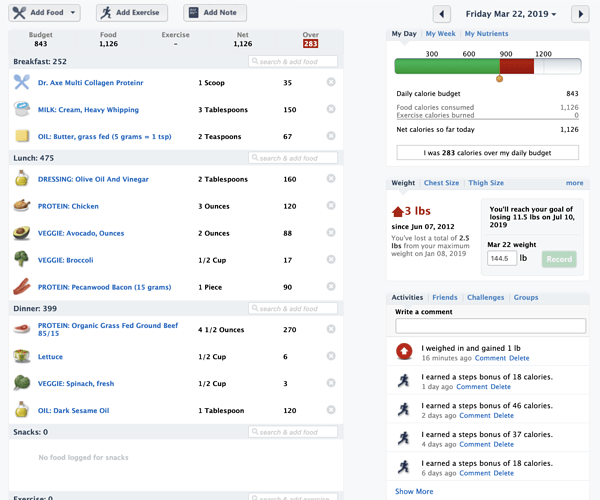The width and height of the screenshot is (600, 500).
Task: Remove the OIL: Dark Sesame Oil entry
Action: coord(331,410)
